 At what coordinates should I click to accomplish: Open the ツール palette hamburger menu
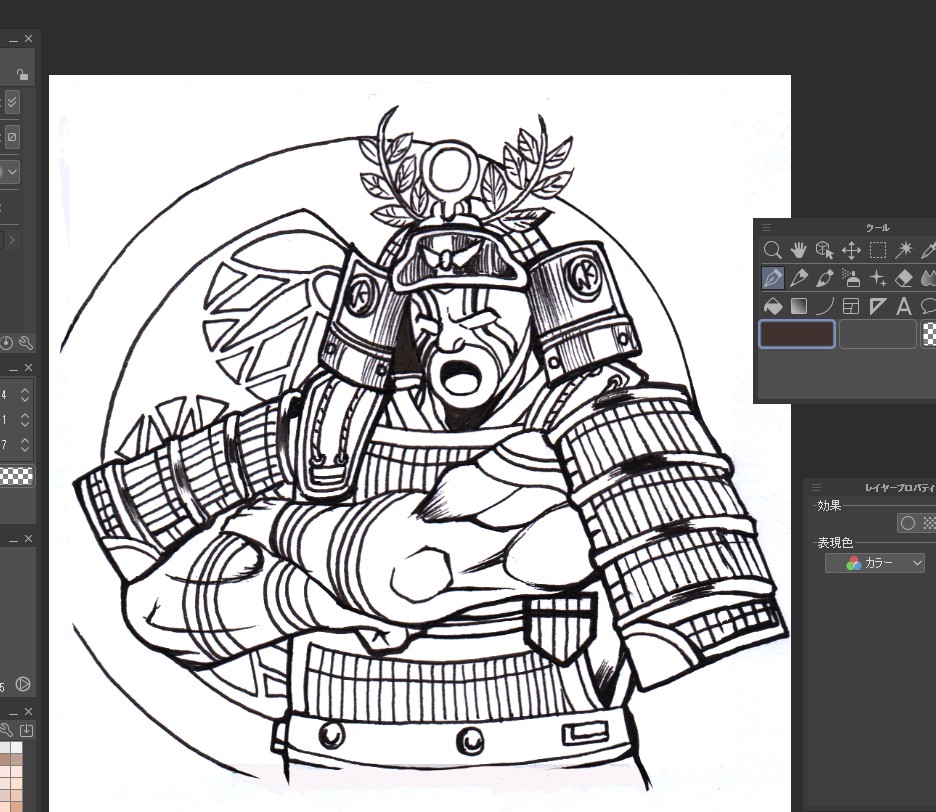point(766,227)
